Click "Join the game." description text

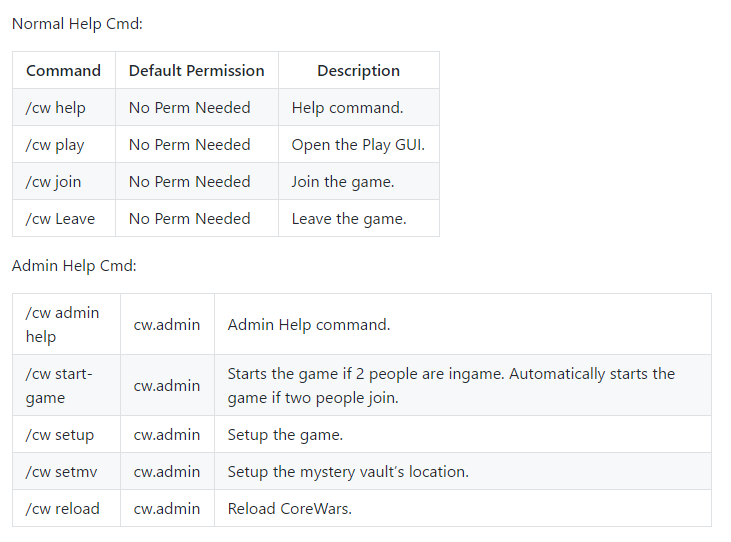click(x=342, y=182)
